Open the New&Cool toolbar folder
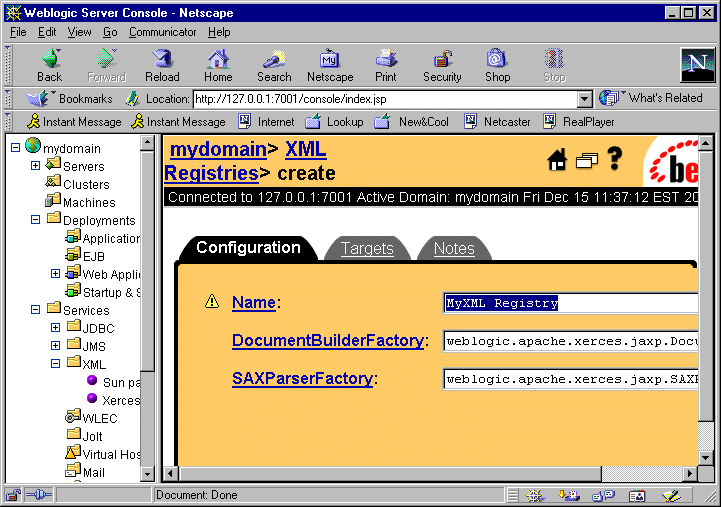This screenshot has height=507, width=721. (411, 122)
